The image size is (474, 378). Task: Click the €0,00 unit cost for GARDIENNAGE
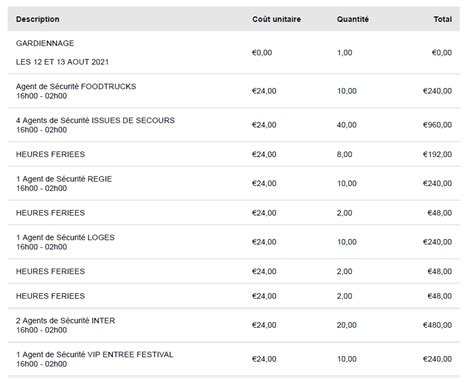262,53
